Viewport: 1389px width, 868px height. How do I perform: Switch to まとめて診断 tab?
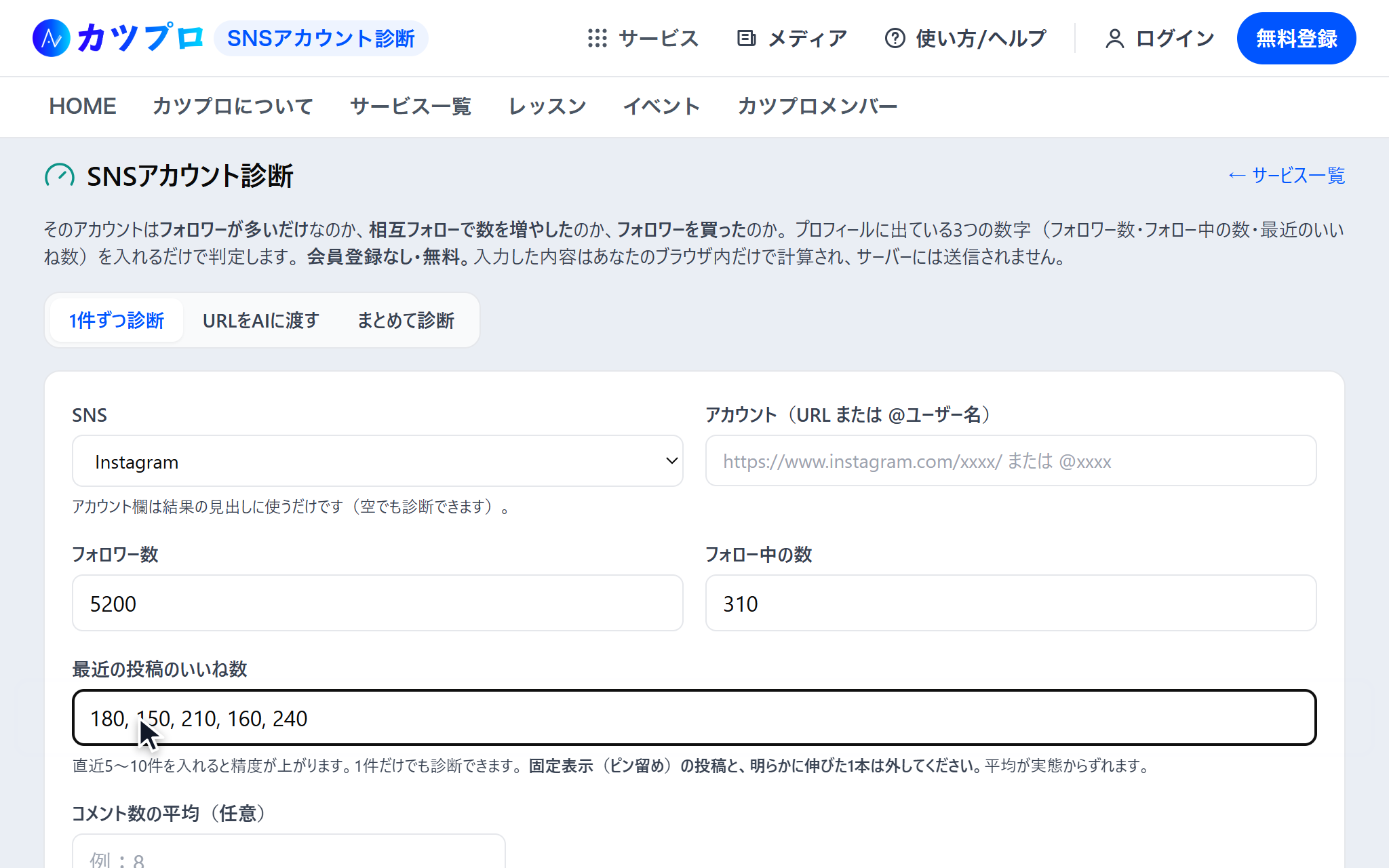(x=406, y=320)
